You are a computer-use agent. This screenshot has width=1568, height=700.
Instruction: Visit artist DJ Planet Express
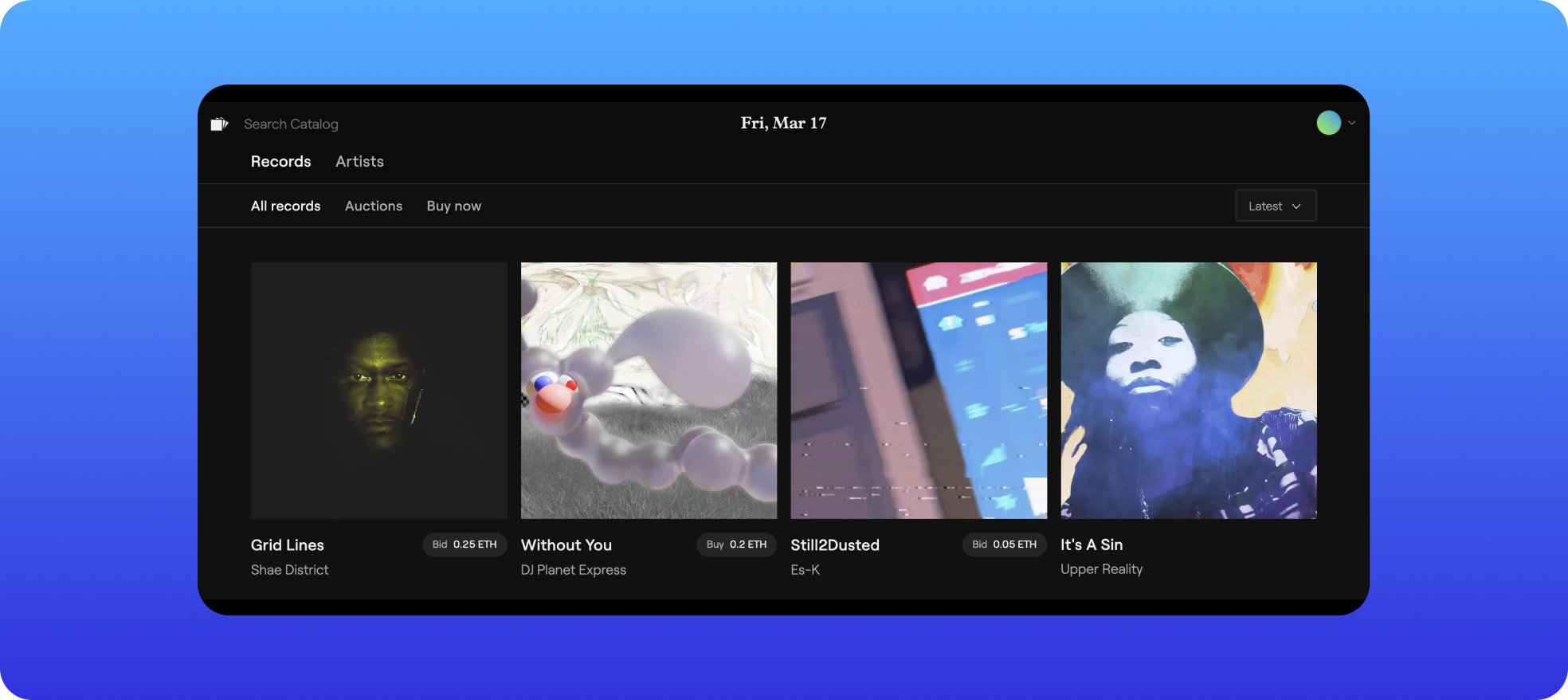(574, 570)
